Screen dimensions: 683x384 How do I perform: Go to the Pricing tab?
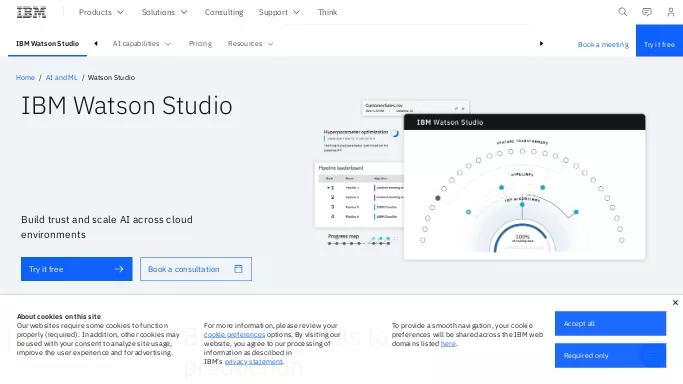tap(200, 44)
